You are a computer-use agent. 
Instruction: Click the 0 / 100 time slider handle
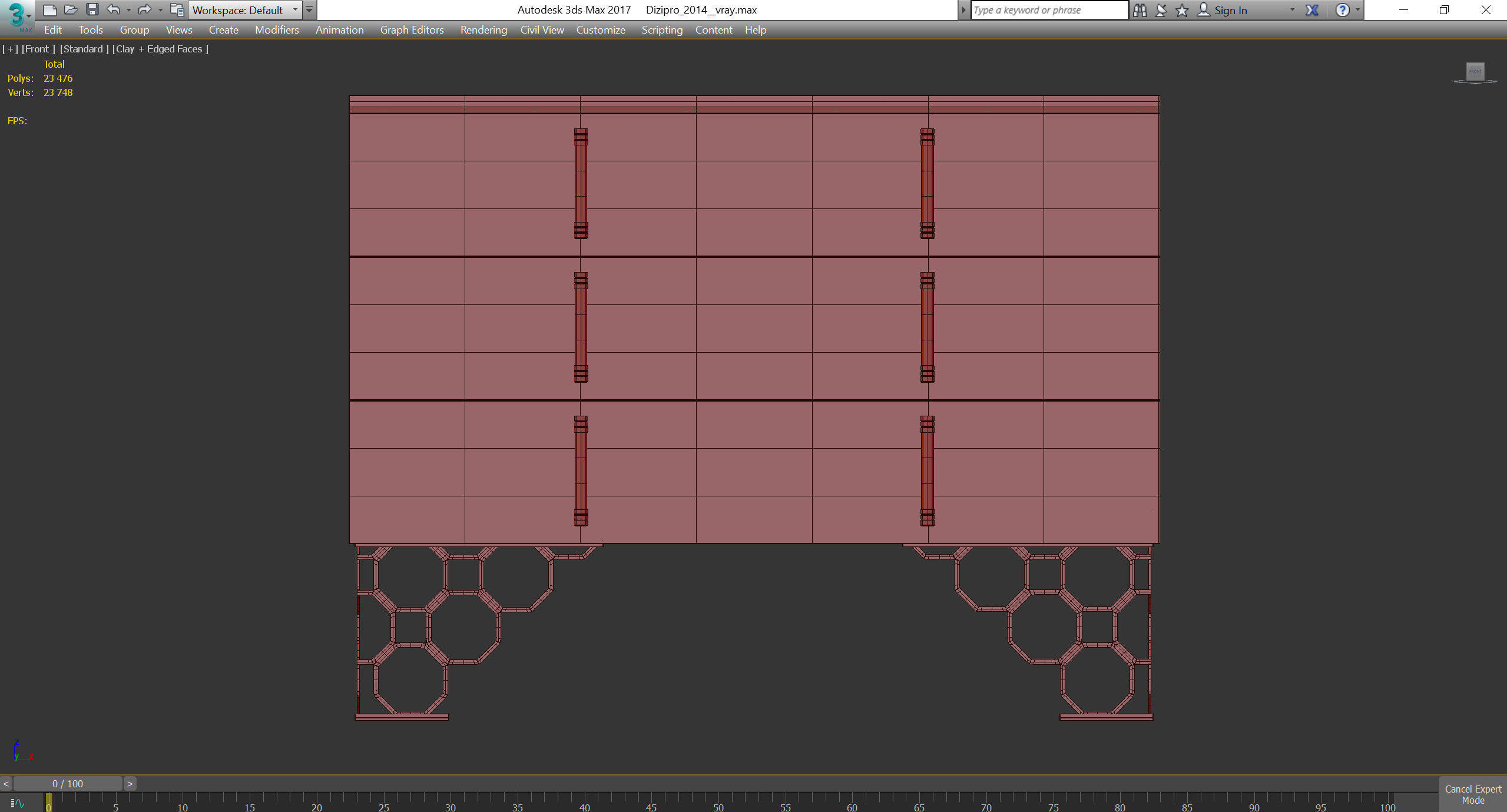(68, 784)
